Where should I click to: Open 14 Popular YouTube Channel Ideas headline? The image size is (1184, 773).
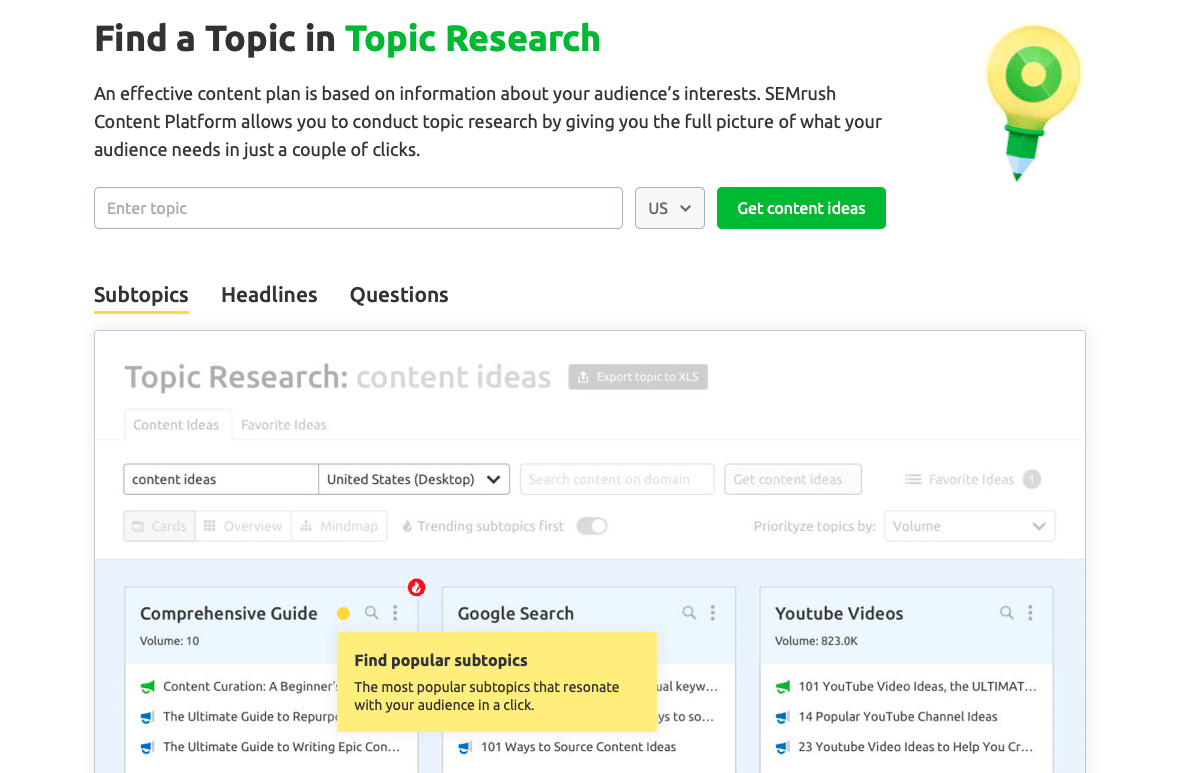pyautogui.click(x=898, y=717)
